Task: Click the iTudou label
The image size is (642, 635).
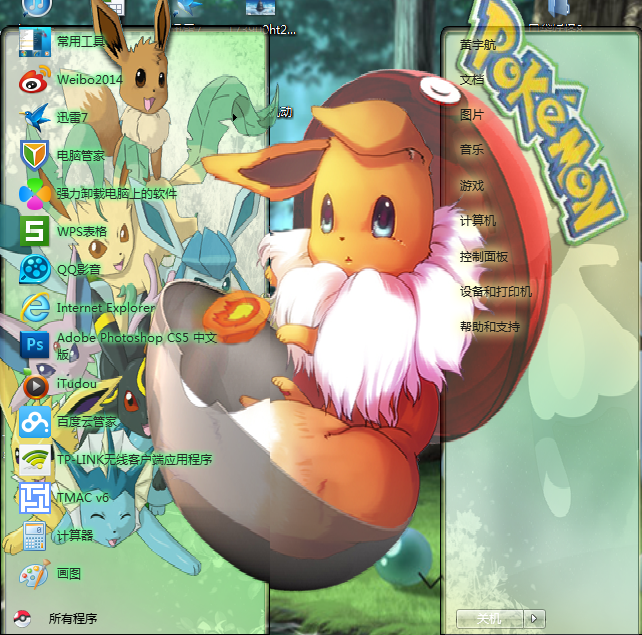Action: click(77, 384)
